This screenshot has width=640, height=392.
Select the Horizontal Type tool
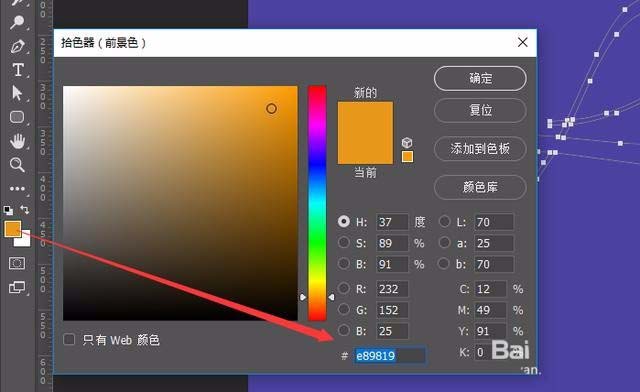(18, 70)
